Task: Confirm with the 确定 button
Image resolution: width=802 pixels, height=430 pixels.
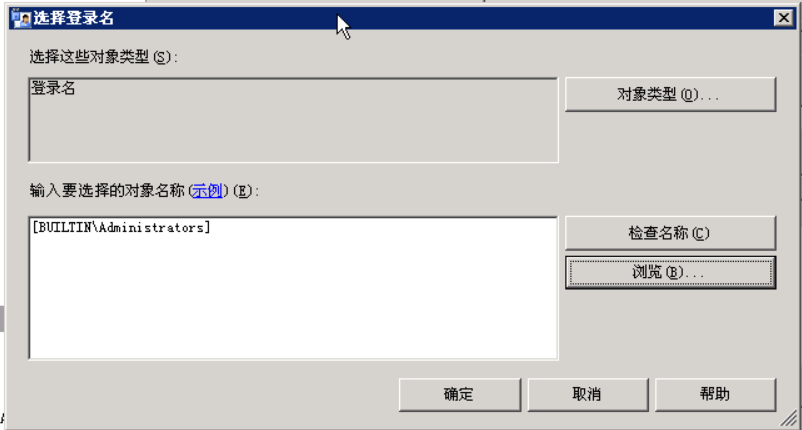Action: [460, 394]
